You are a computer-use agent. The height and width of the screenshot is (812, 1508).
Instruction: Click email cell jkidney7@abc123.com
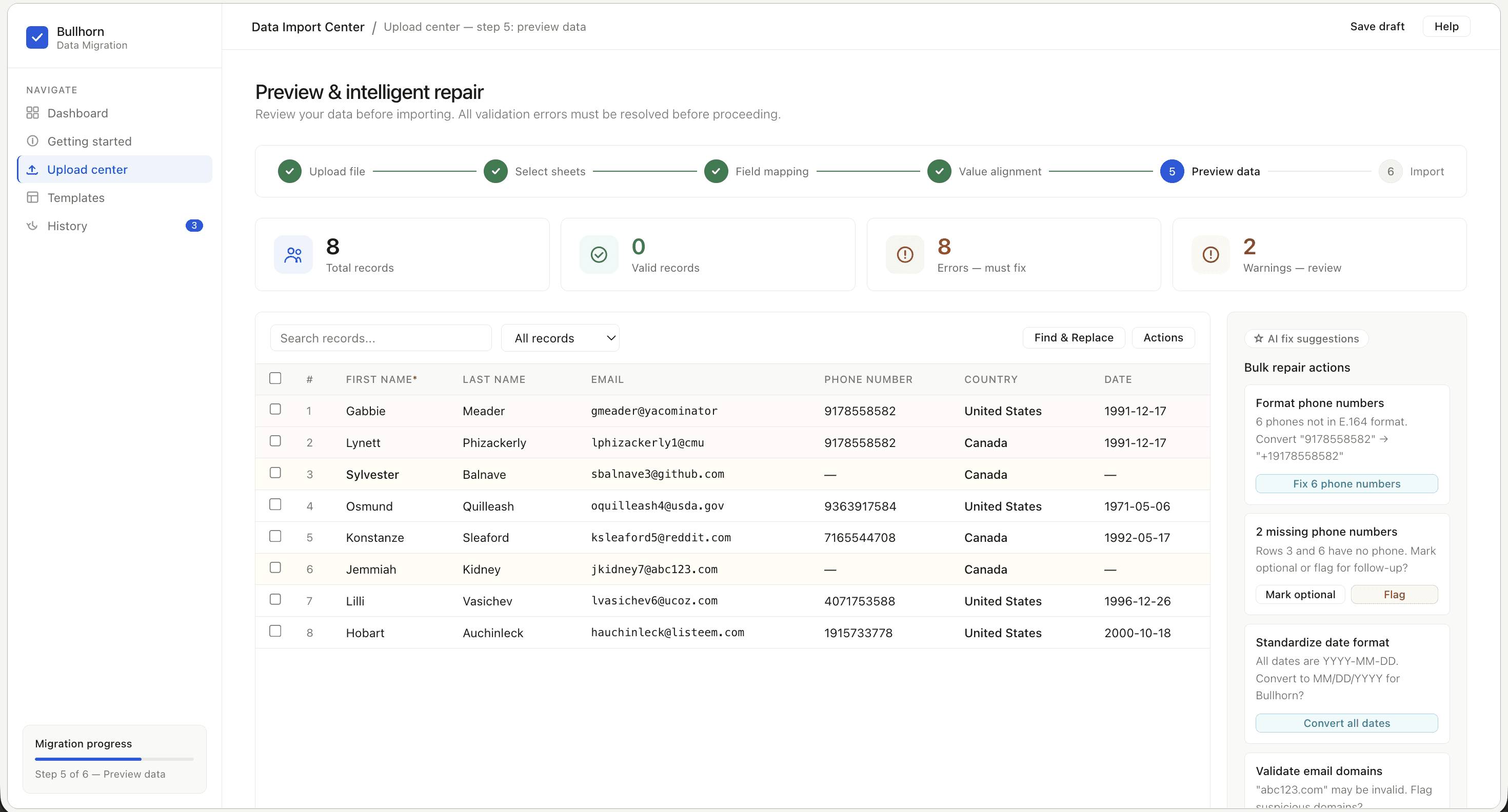(654, 569)
